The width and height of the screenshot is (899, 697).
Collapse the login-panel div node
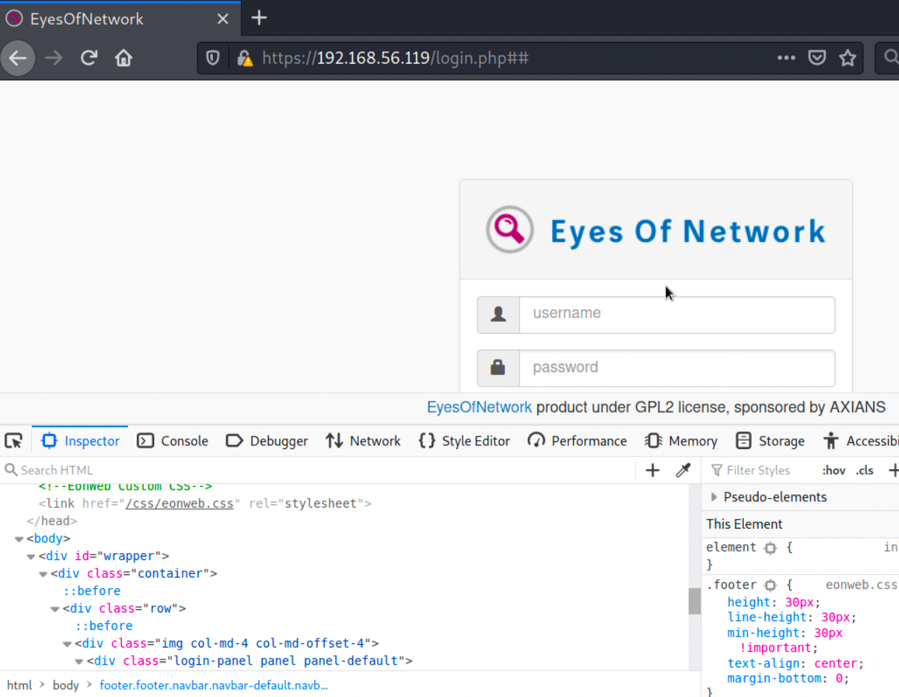click(79, 661)
